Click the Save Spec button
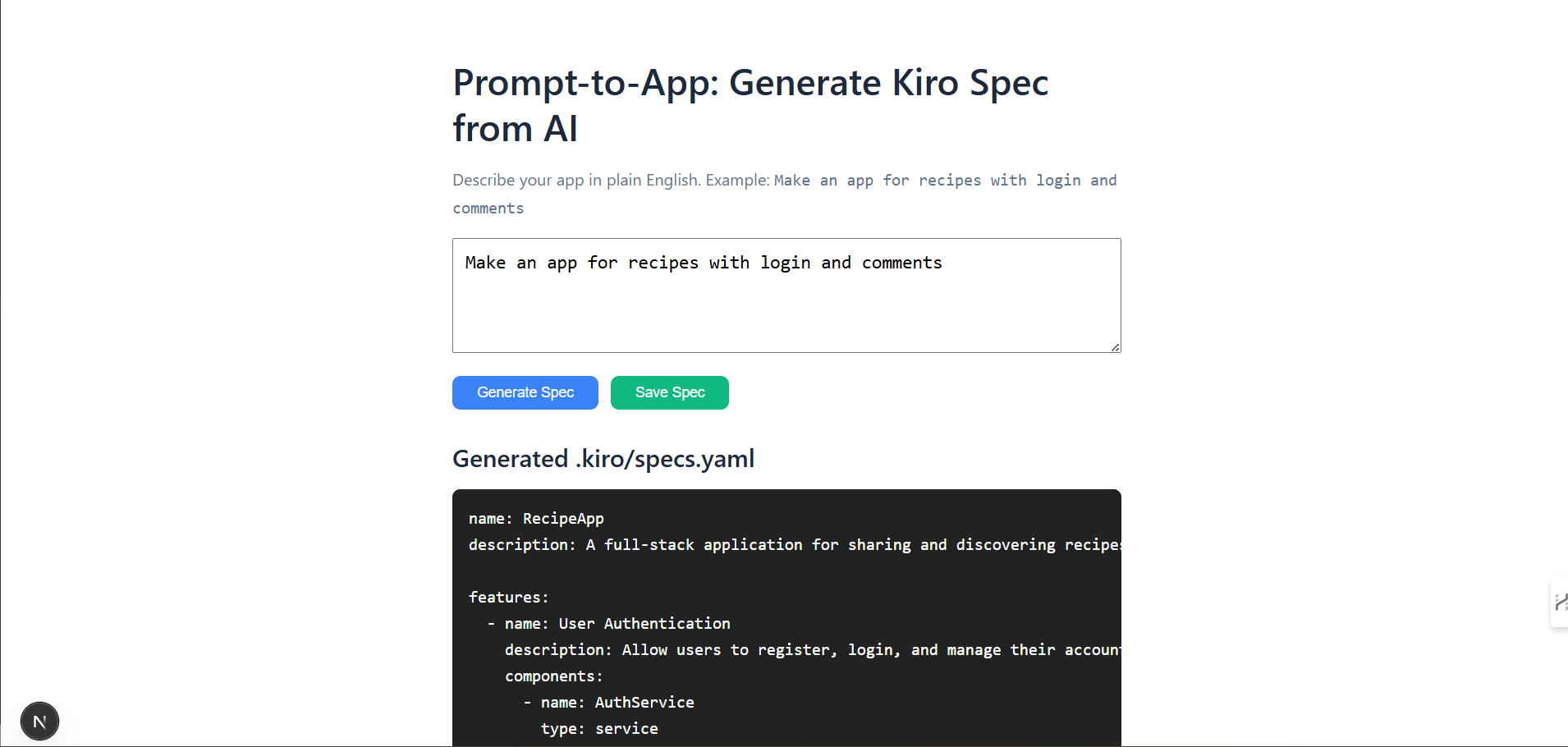Image resolution: width=1568 pixels, height=747 pixels. 670,392
